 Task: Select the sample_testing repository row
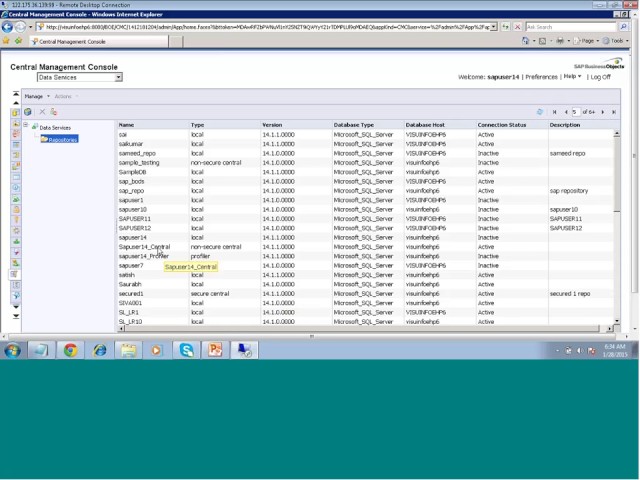(365, 162)
